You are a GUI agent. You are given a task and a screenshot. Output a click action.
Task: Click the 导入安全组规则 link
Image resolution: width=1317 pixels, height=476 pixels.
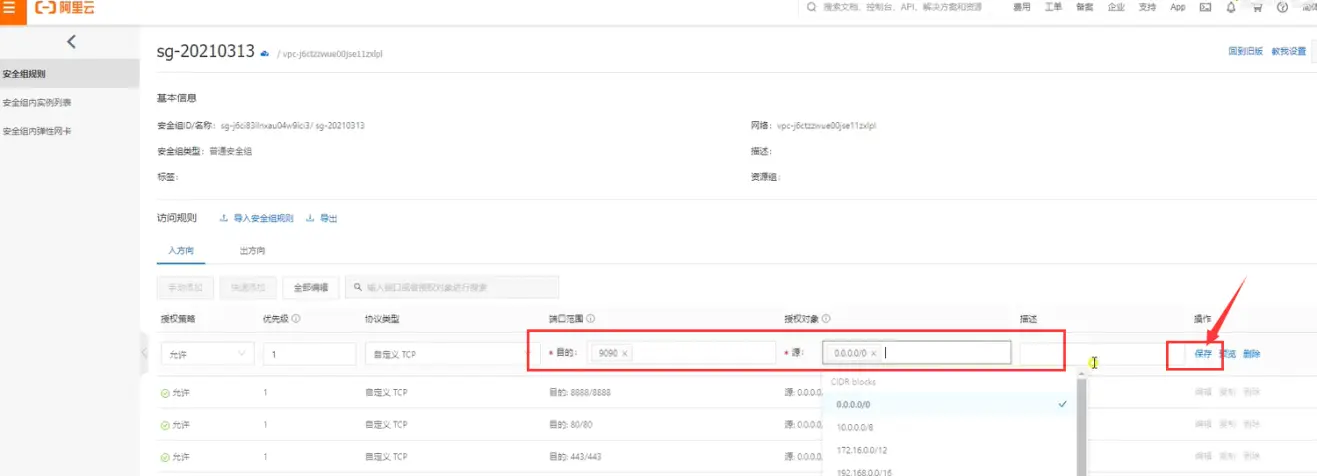262,218
